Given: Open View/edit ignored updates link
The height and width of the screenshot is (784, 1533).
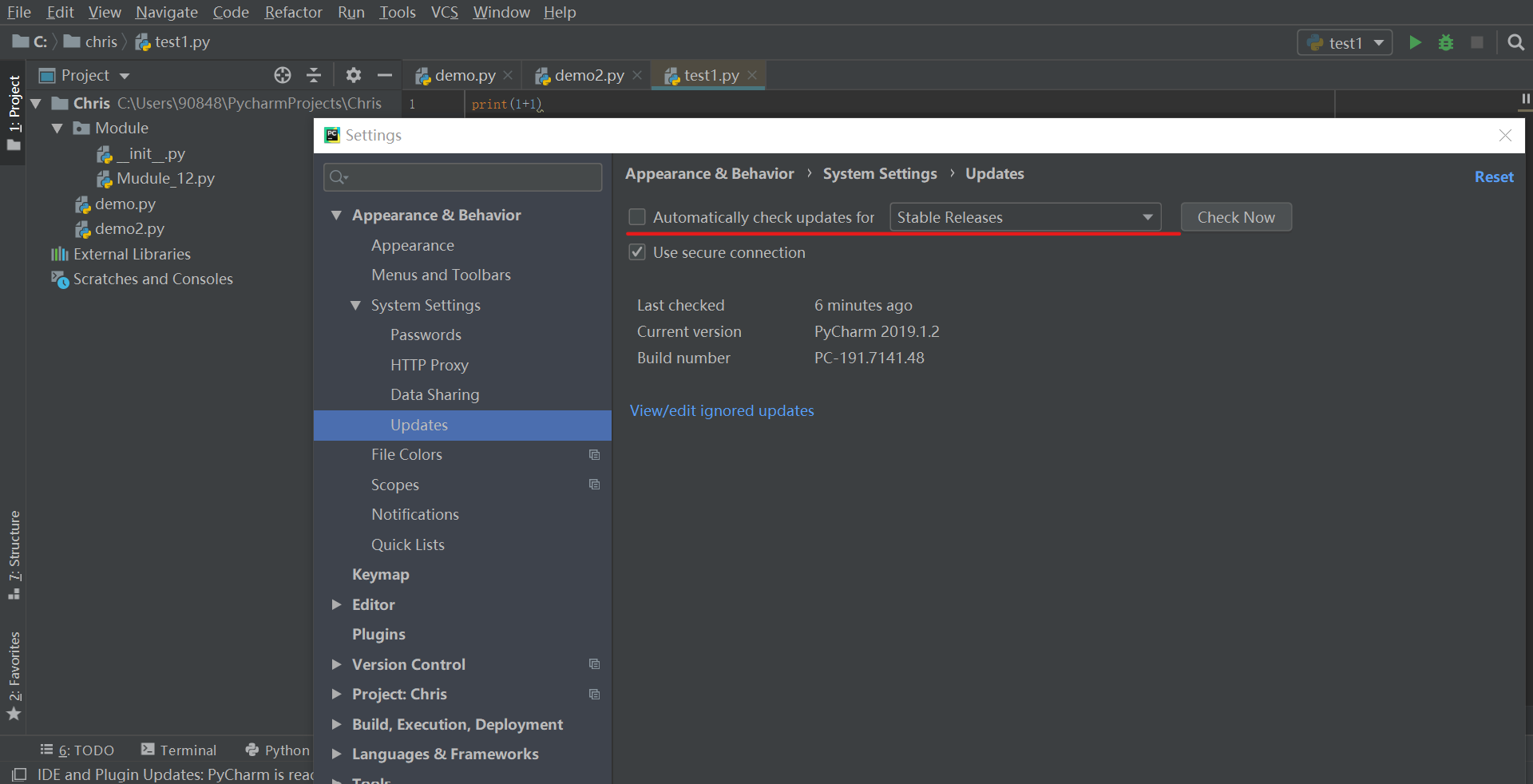Looking at the screenshot, I should point(722,410).
